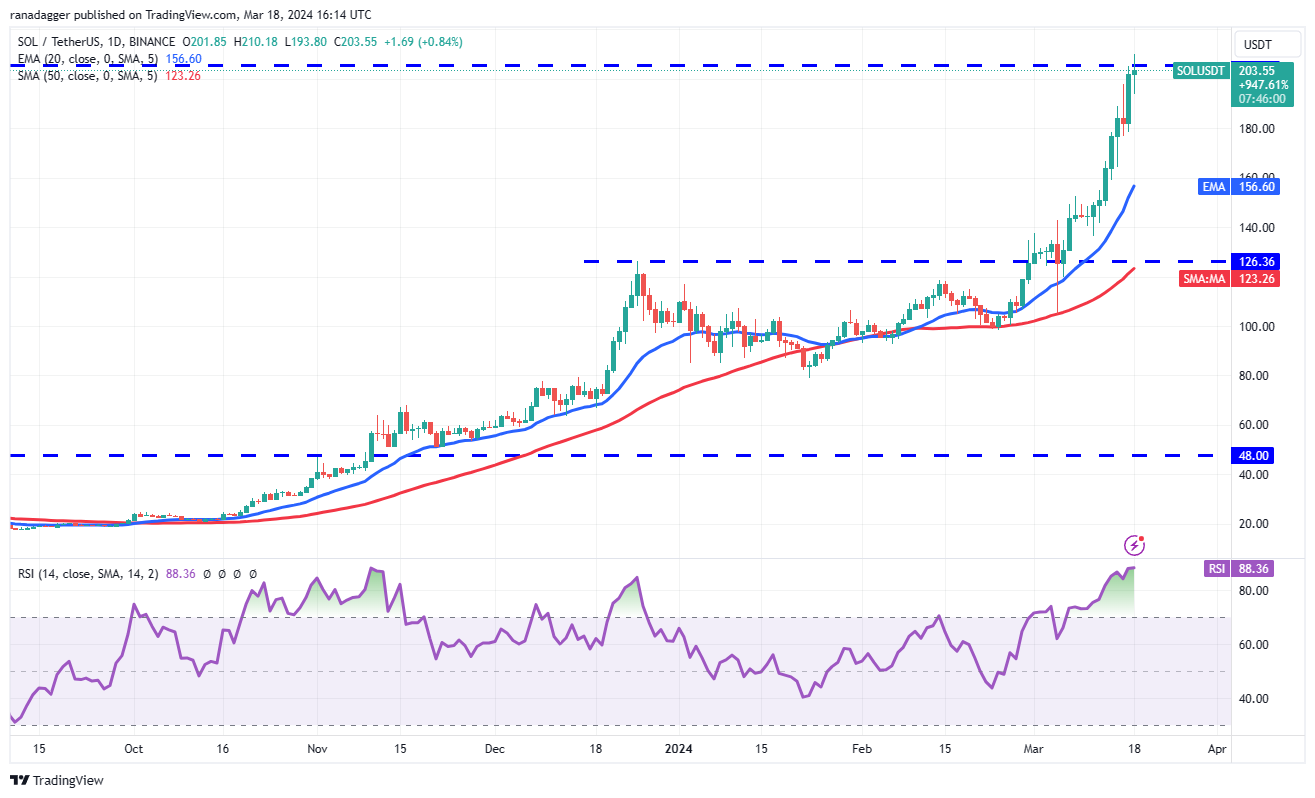Click the lightning bolt event icon above RSI pane
Viewport: 1315px width, 798px height.
1134,545
